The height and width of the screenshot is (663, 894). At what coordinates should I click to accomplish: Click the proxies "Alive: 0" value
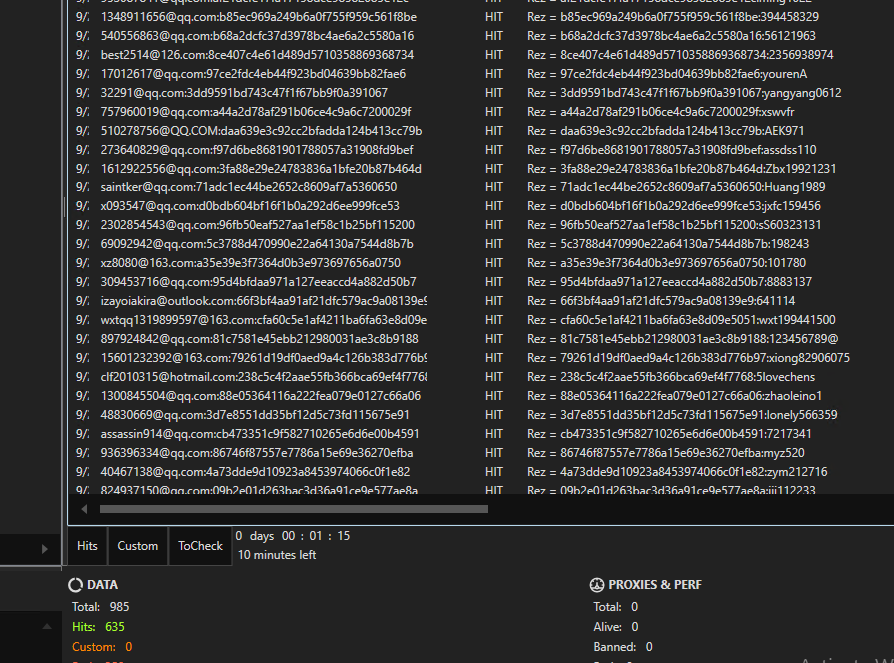(616, 627)
